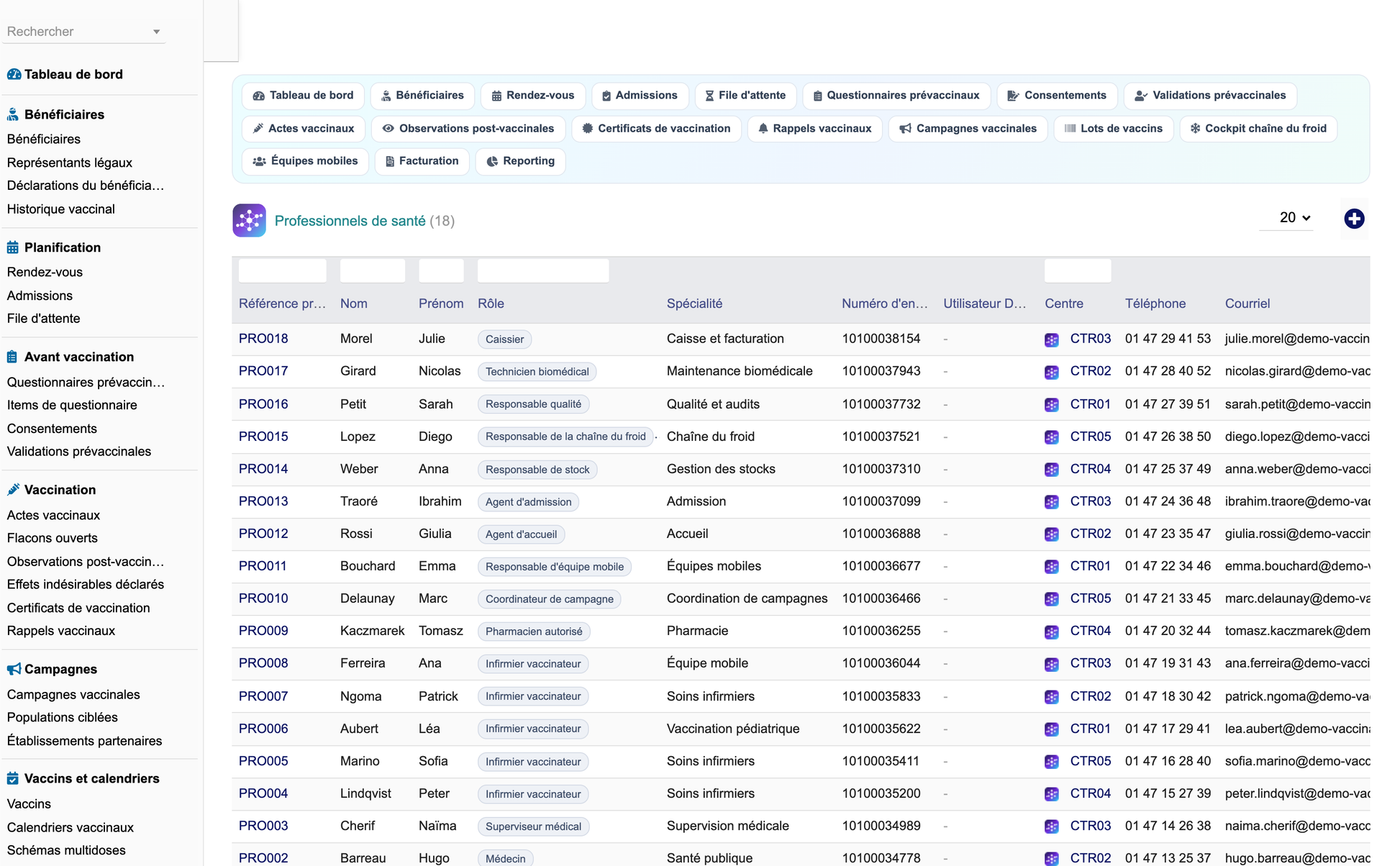Image resolution: width=1400 pixels, height=866 pixels.
Task: Open the Rendez-vous top navigation tab
Action: coord(532,96)
